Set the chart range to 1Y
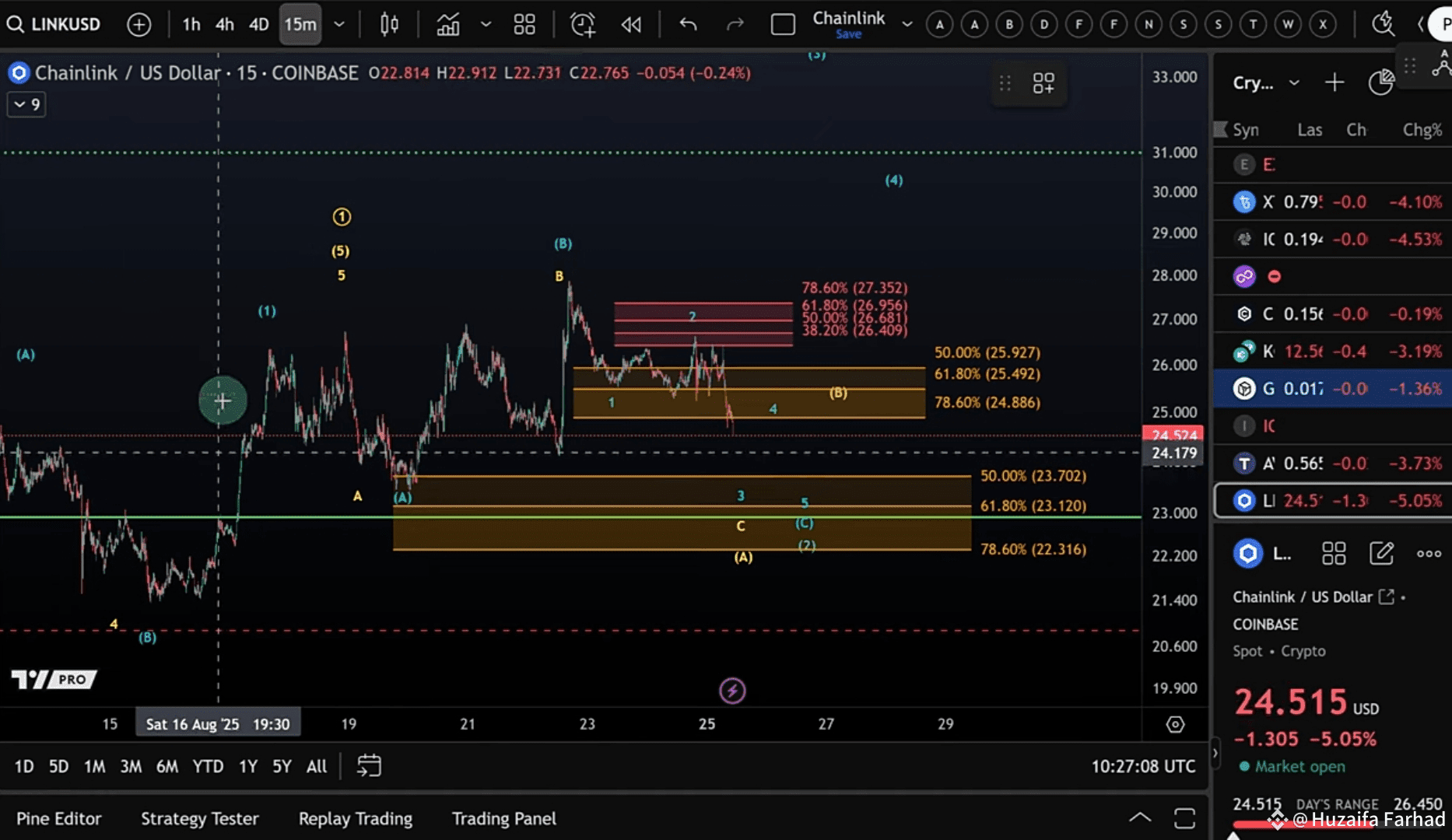The width and height of the screenshot is (1452, 840). pyautogui.click(x=248, y=766)
